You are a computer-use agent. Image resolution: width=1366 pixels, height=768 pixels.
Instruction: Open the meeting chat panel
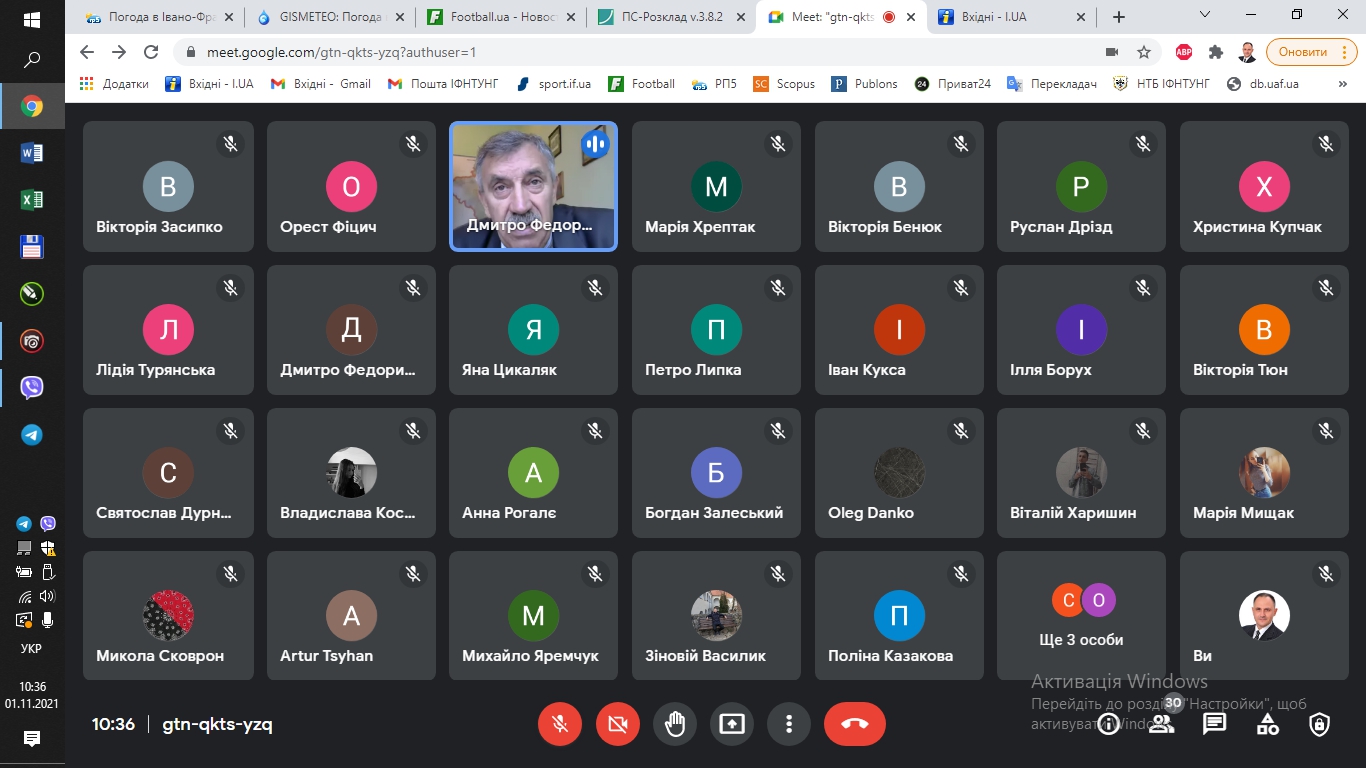pyautogui.click(x=1214, y=724)
